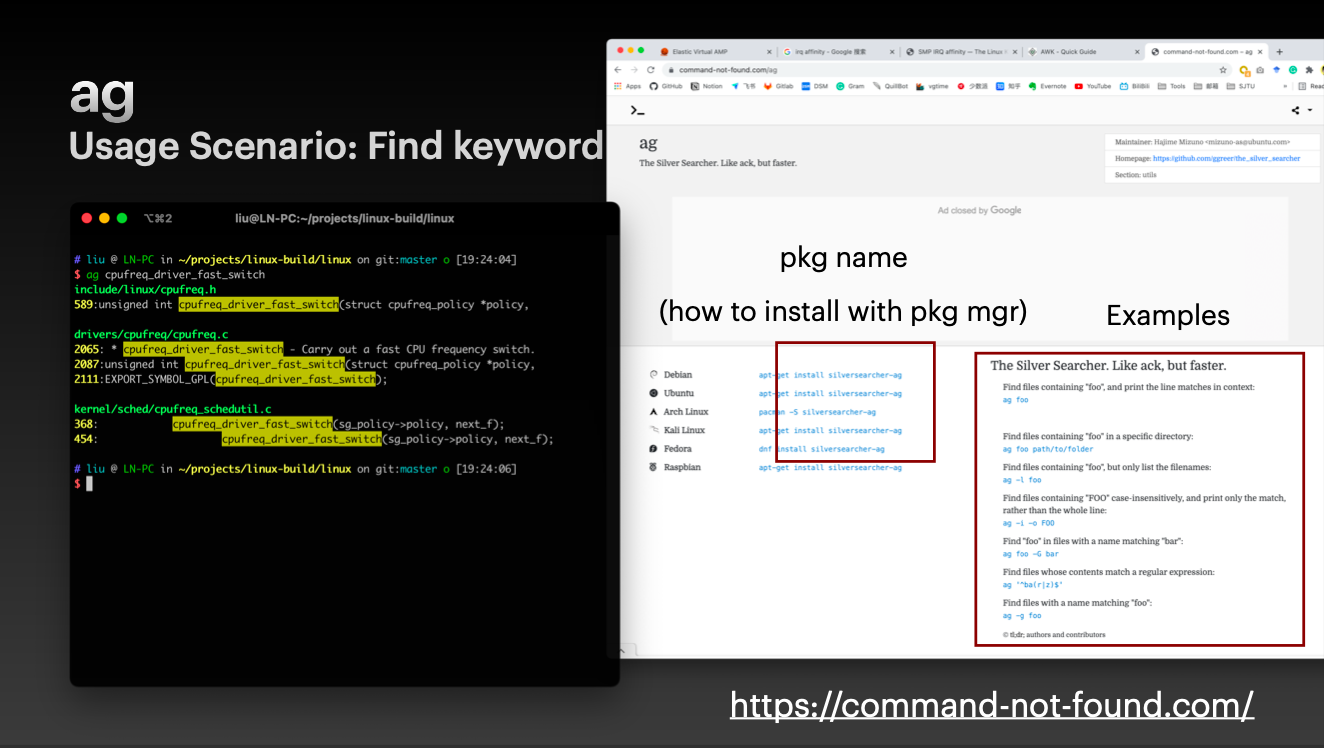Open the vgtime bookmark

[x=932, y=86]
